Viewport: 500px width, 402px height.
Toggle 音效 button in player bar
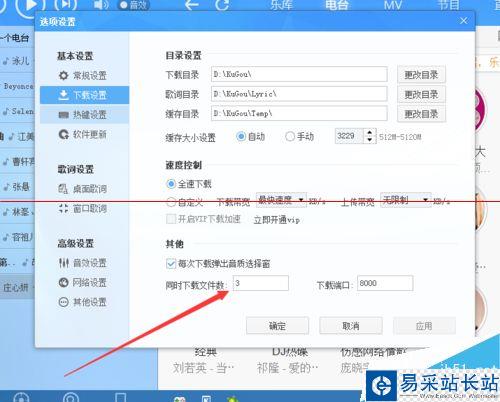pyautogui.click(x=134, y=5)
